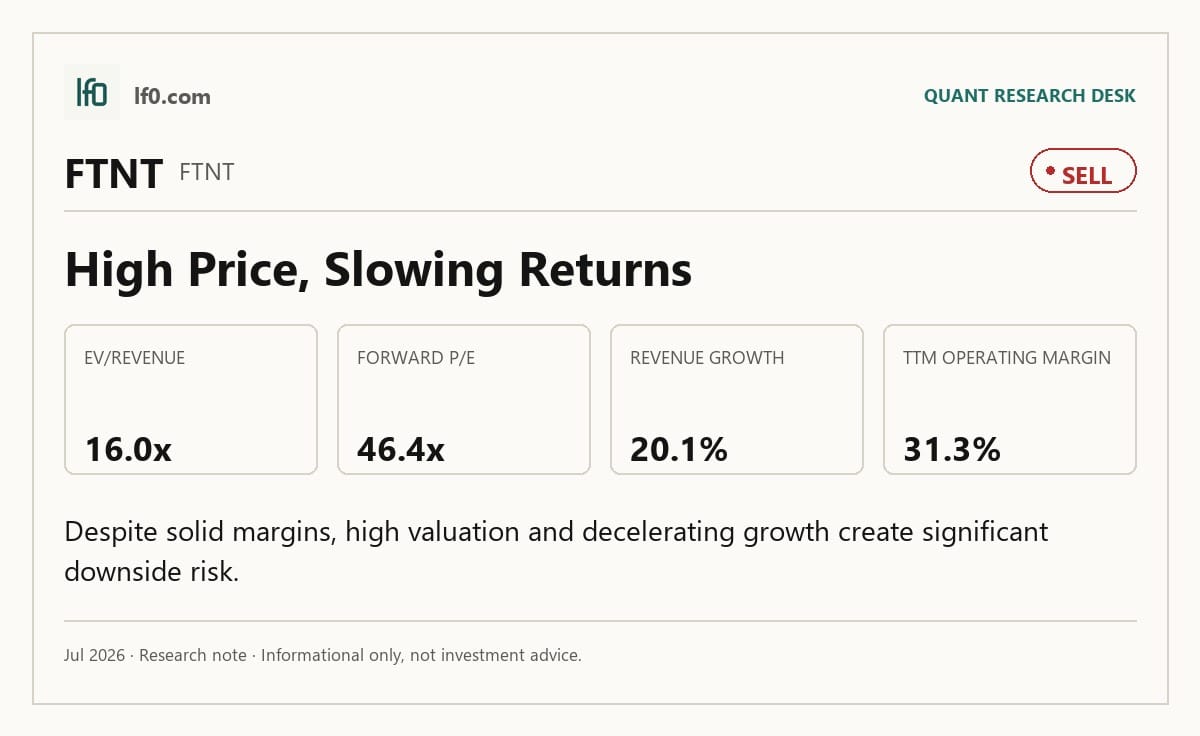Click the gray FTNT ticker subtitle

[207, 172]
